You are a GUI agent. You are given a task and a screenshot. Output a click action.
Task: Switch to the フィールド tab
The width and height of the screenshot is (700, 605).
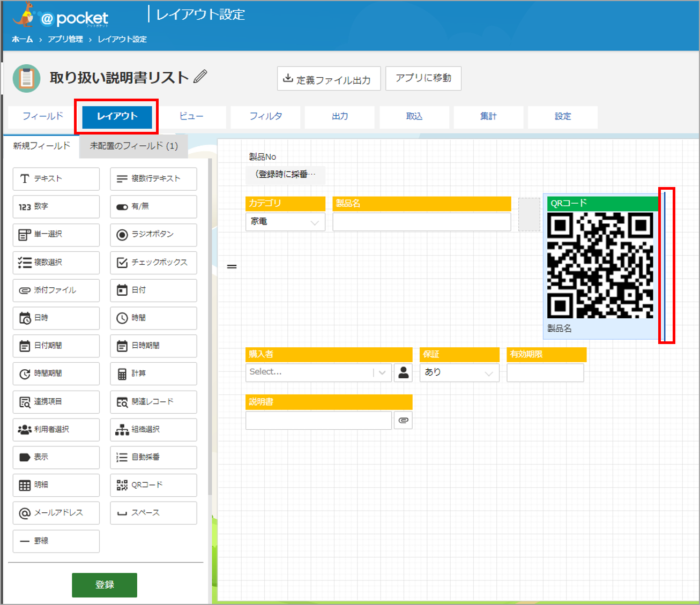tap(43, 117)
